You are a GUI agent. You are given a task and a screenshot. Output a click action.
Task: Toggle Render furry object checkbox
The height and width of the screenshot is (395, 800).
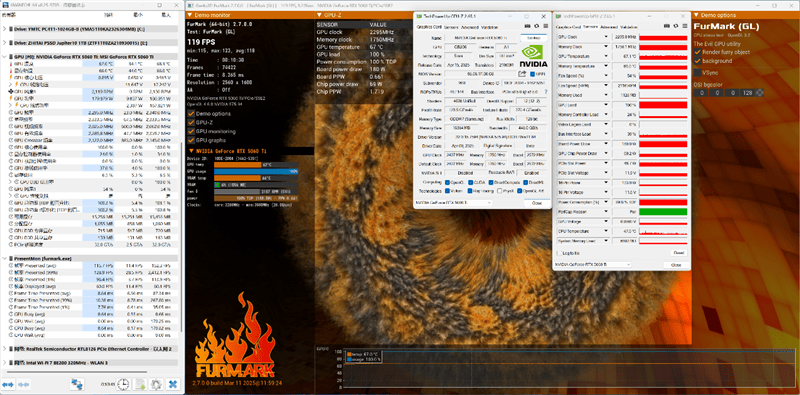tap(697, 52)
